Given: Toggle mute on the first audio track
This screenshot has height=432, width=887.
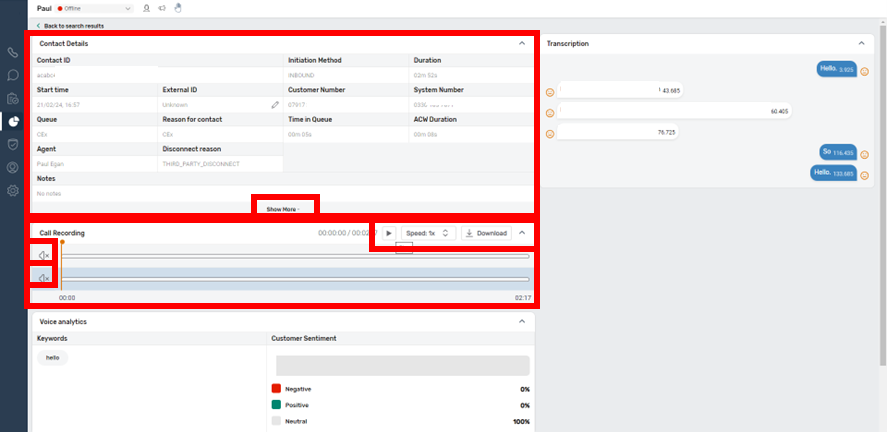Looking at the screenshot, I should [x=43, y=256].
